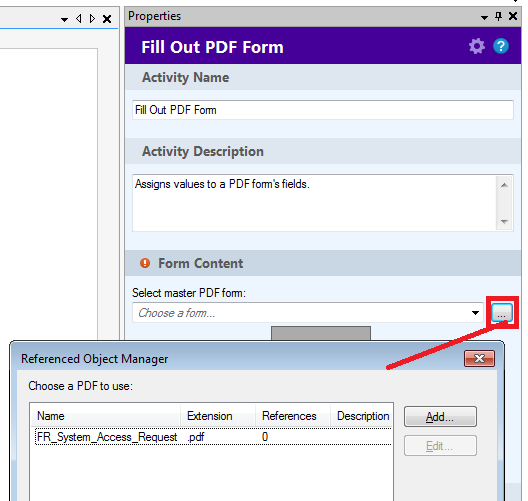
Task: Click the Edit... button
Action: [x=440, y=446]
